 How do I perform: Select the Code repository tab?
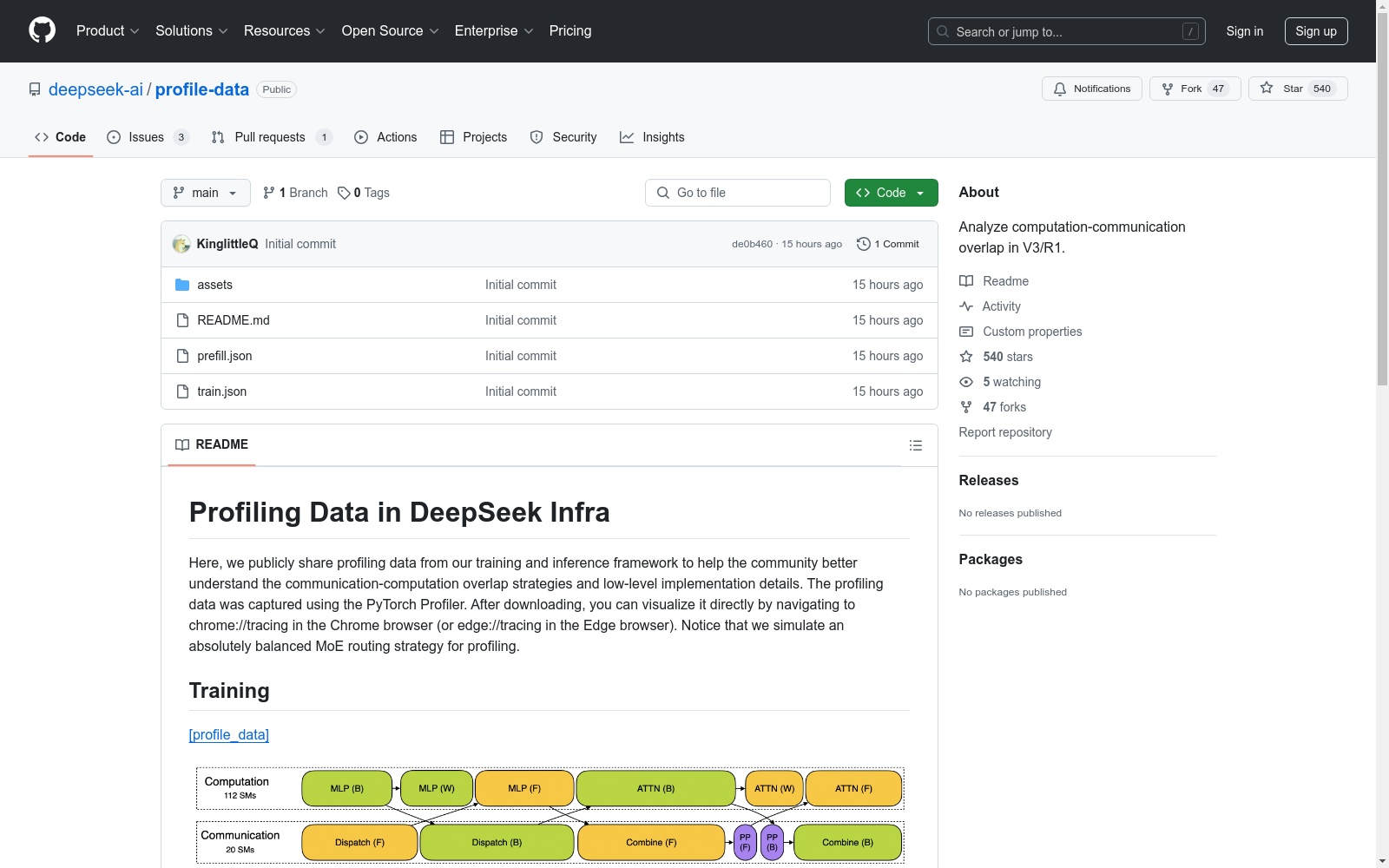pos(61,137)
